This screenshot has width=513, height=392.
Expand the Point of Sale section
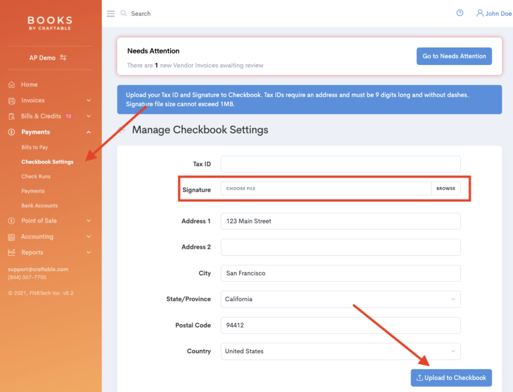[89, 221]
